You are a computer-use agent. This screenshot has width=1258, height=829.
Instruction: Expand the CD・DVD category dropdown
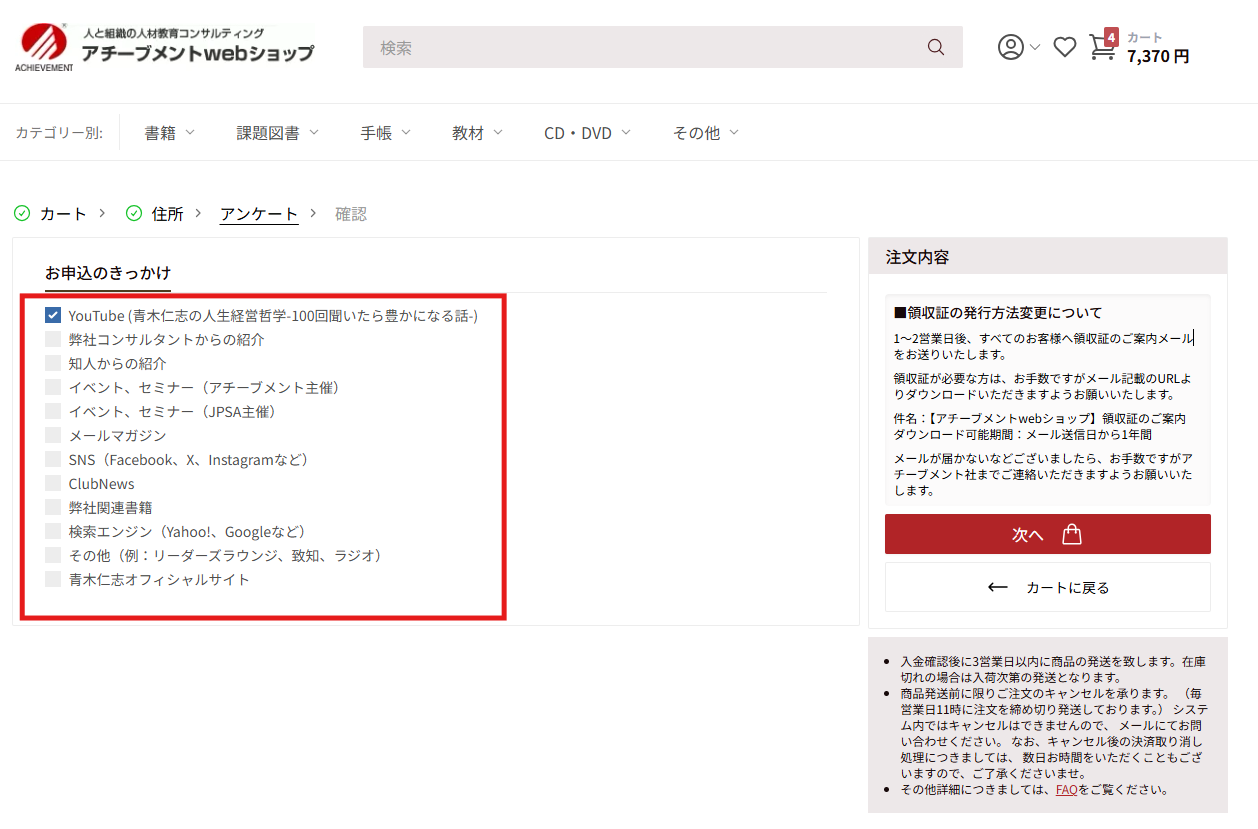click(588, 133)
